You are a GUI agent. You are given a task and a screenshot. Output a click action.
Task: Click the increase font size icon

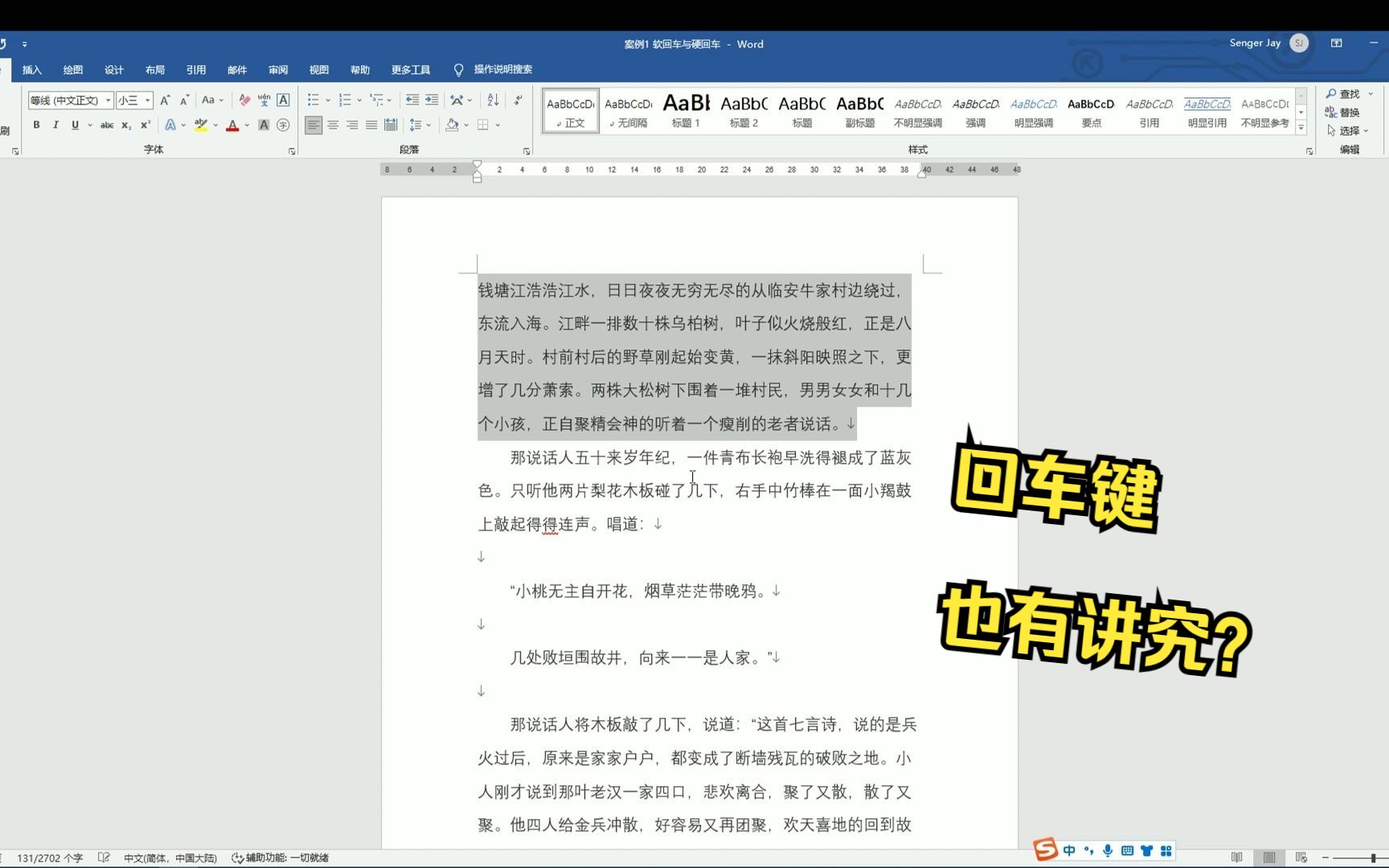click(165, 100)
